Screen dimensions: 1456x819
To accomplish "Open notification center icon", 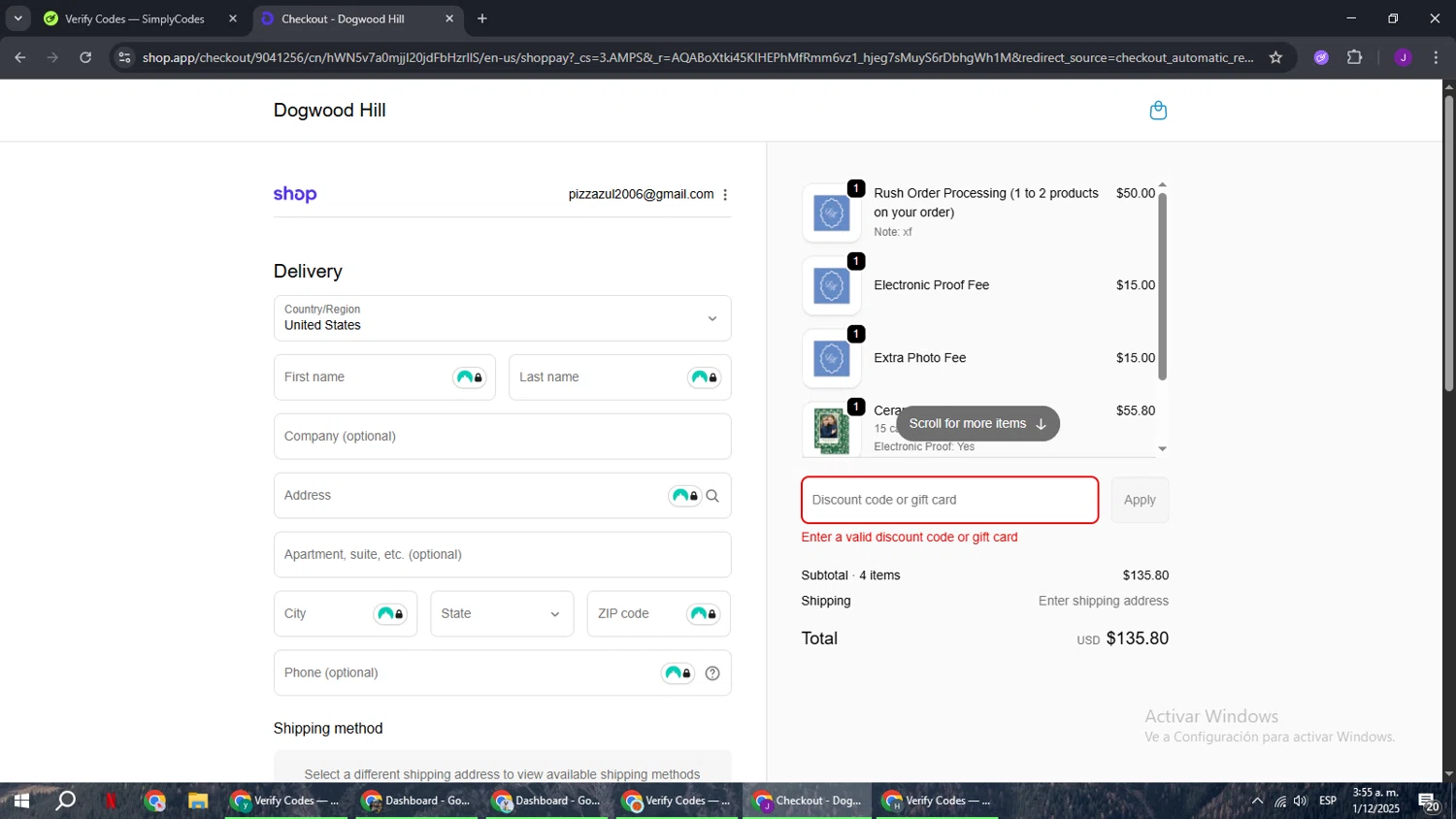I will (1429, 803).
